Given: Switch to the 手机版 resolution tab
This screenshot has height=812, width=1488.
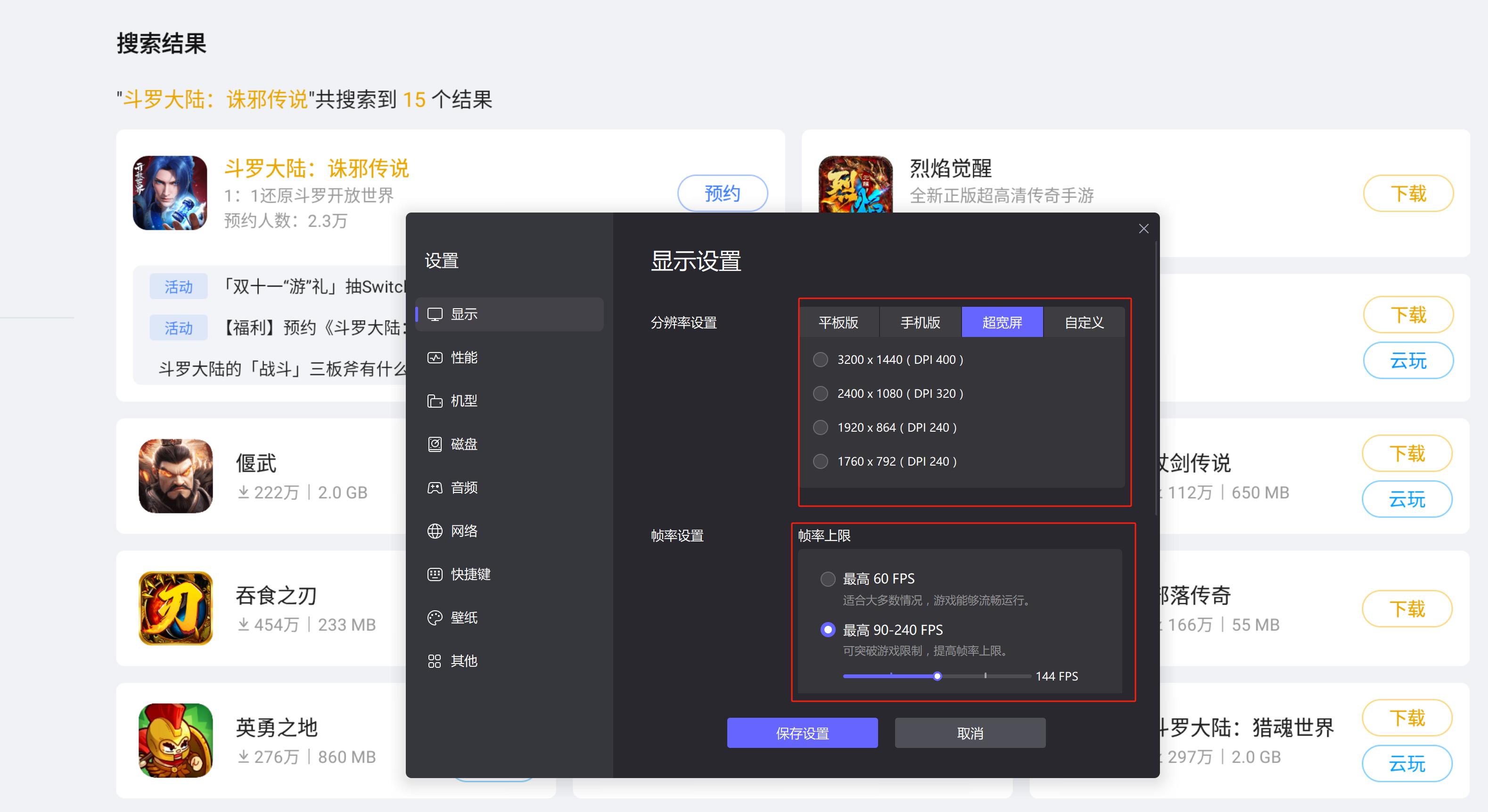Looking at the screenshot, I should [920, 322].
